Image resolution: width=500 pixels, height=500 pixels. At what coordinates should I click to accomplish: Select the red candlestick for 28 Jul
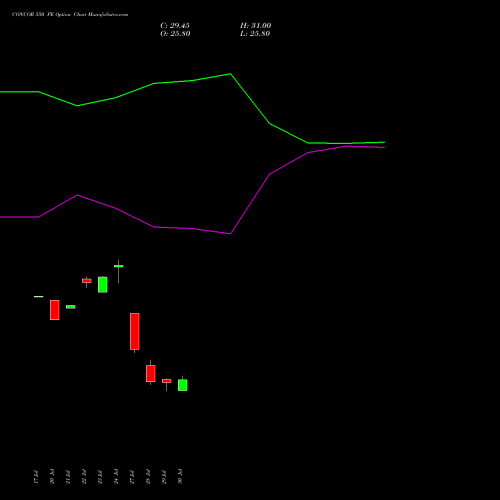click(x=151, y=373)
